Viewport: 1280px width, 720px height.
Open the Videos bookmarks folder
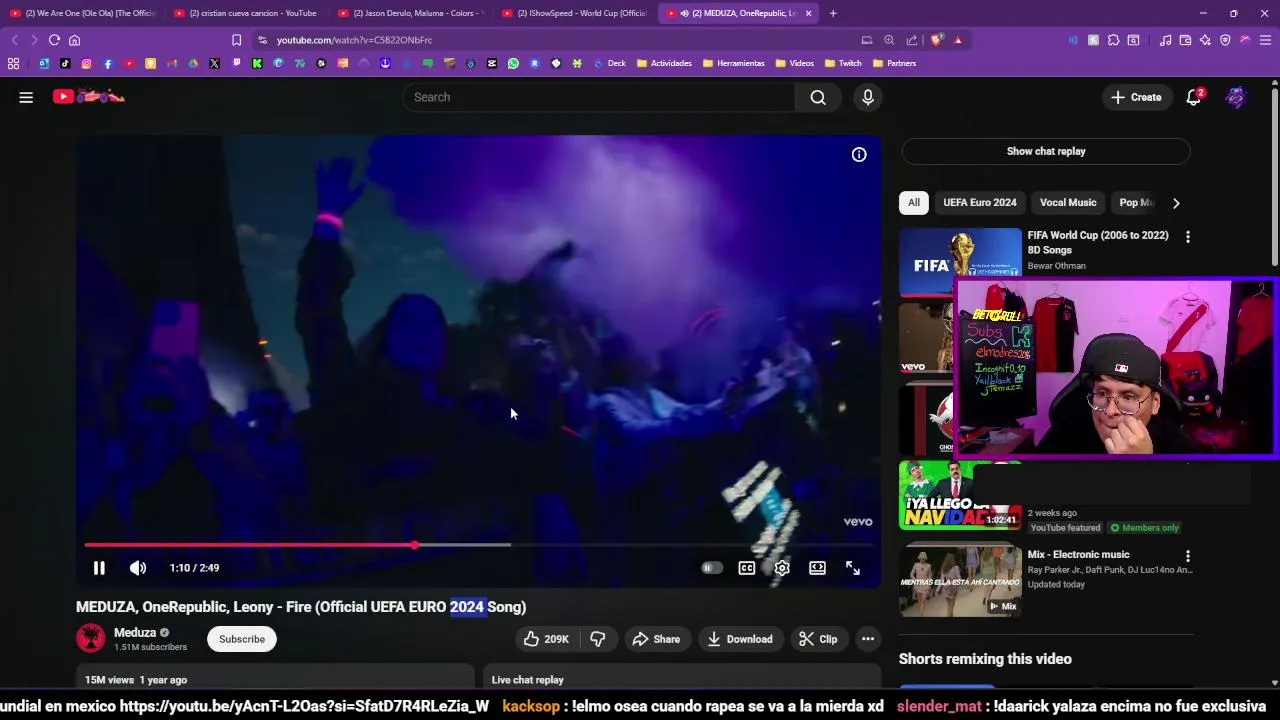click(x=794, y=63)
